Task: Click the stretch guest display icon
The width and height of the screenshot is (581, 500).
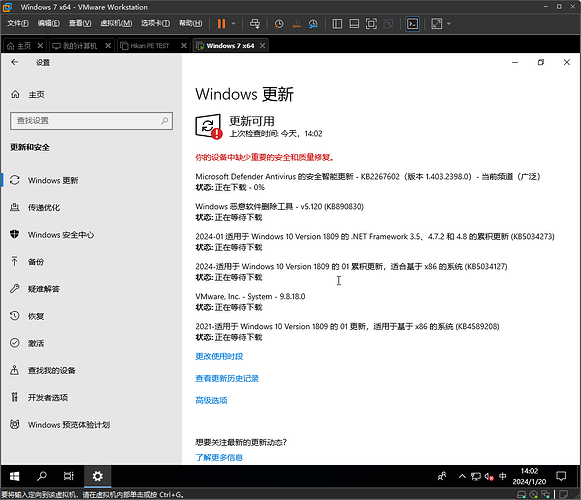Action: [436, 24]
